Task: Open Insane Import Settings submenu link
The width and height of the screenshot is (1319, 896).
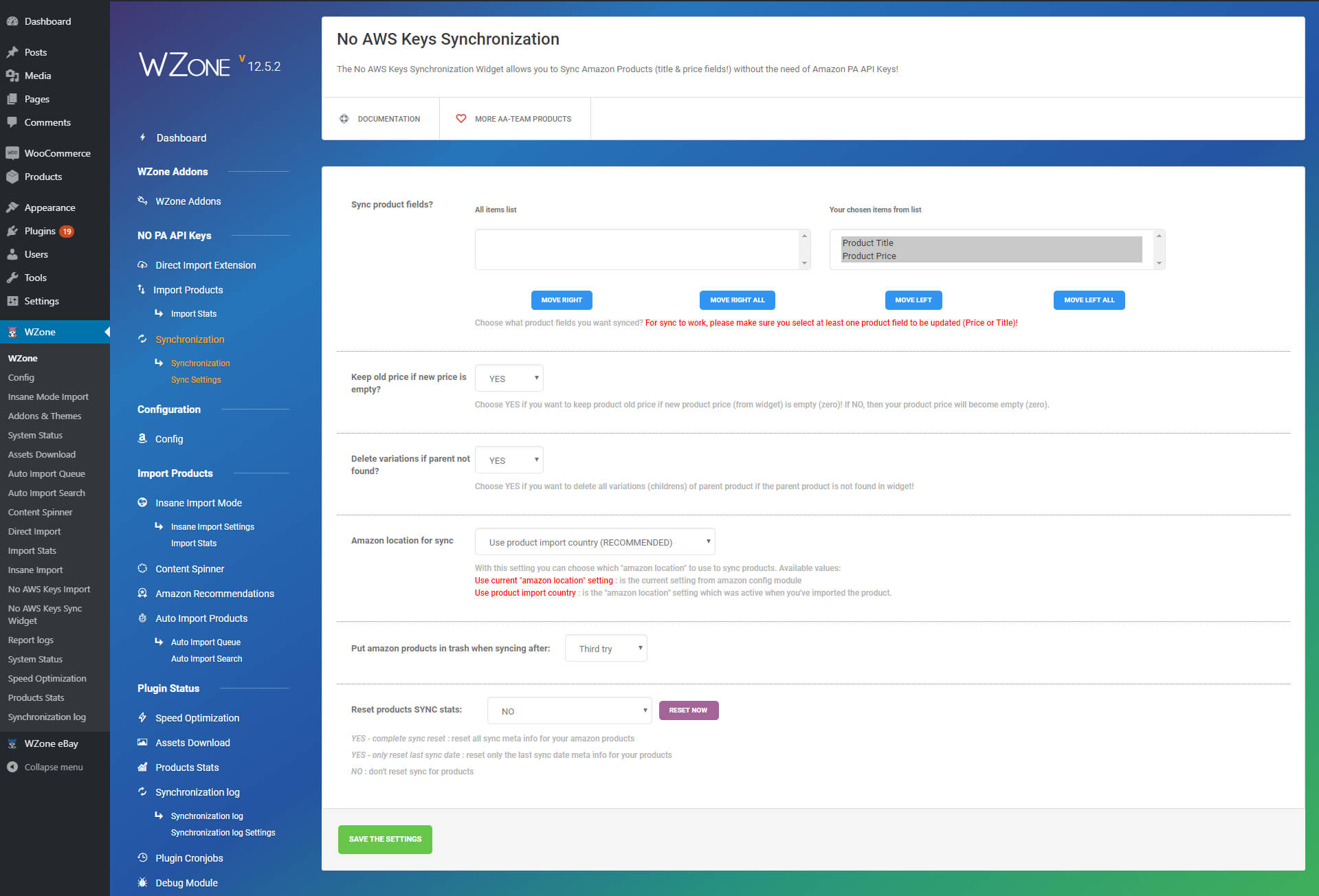Action: tap(212, 526)
